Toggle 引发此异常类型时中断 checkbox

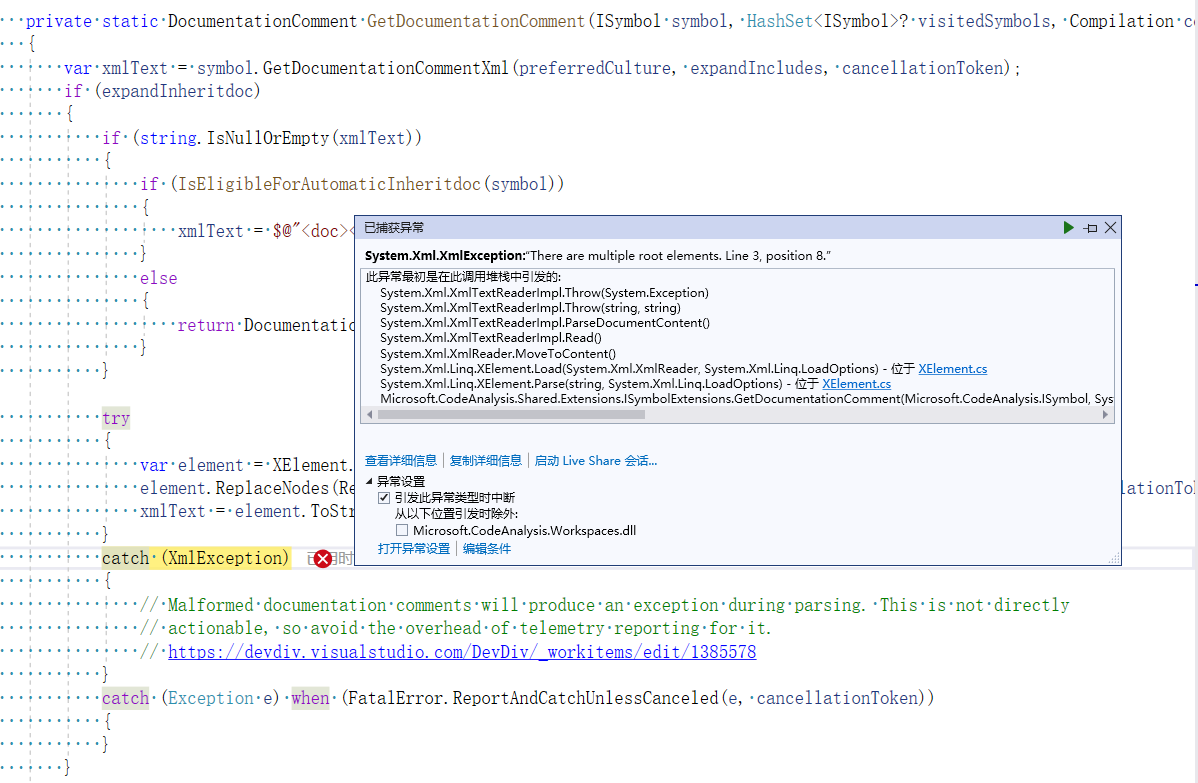tap(384, 498)
